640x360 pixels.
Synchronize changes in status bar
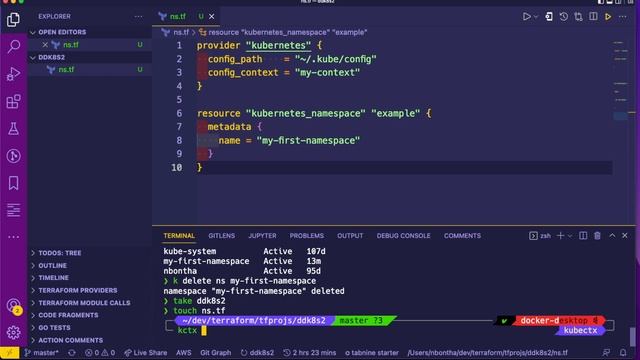pos(72,353)
